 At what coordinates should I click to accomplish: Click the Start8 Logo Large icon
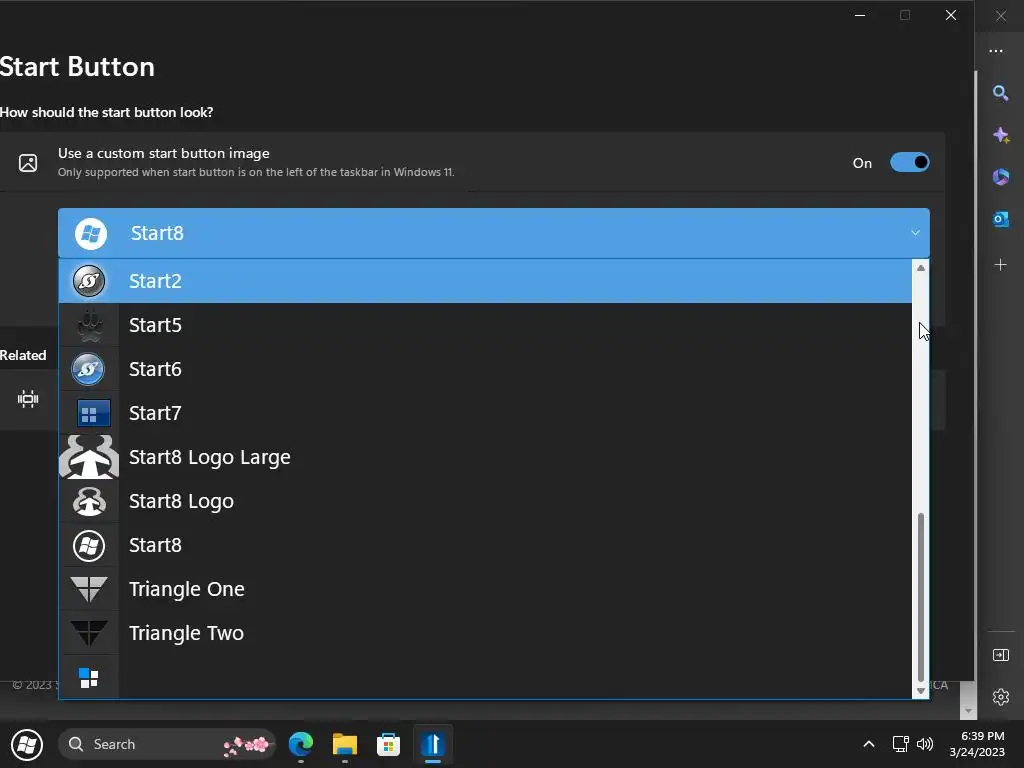click(89, 457)
